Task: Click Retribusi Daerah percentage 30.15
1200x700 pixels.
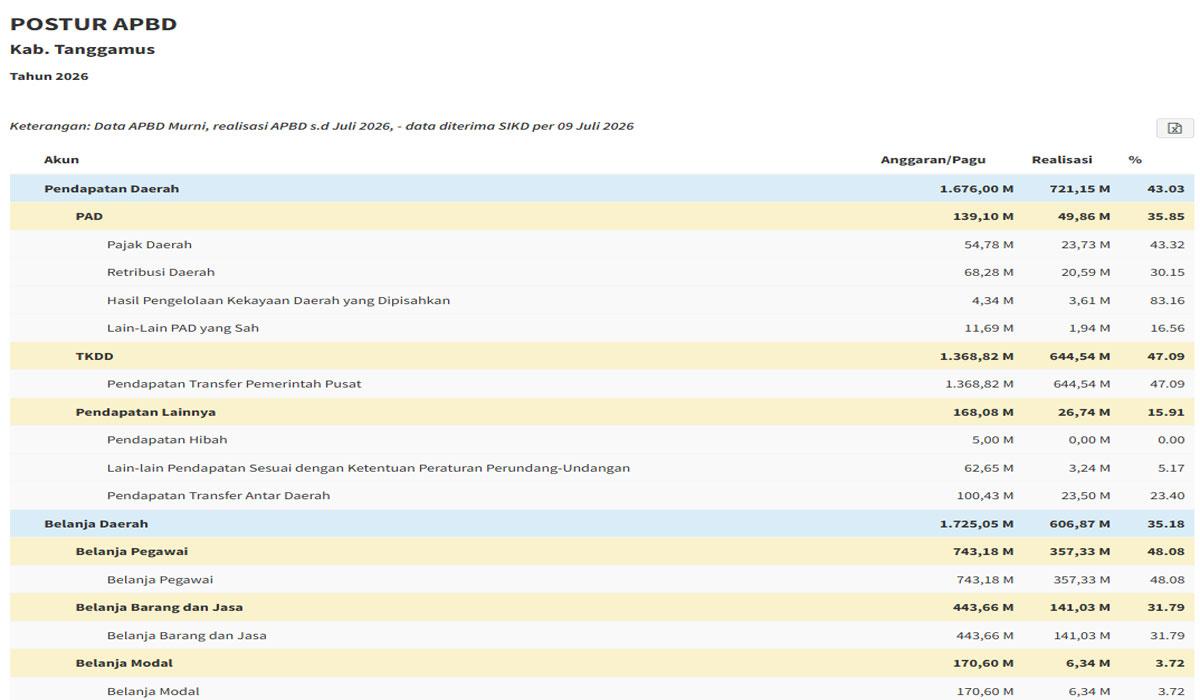Action: click(1168, 273)
